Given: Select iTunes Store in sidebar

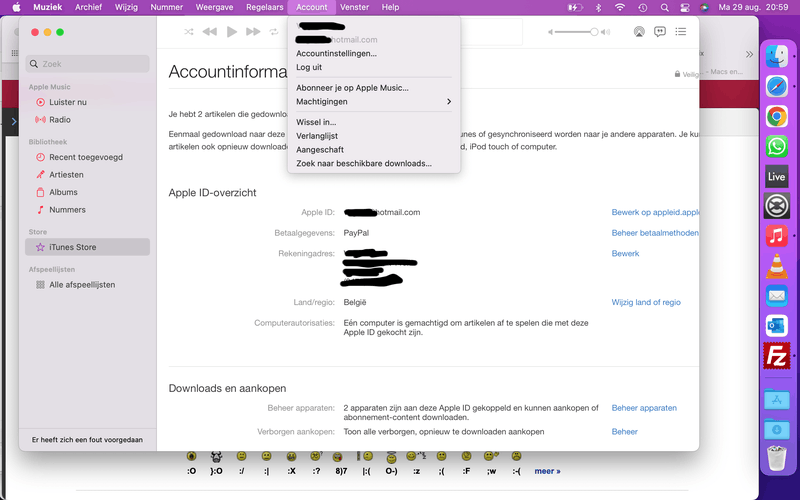Looking at the screenshot, I should [x=87, y=247].
